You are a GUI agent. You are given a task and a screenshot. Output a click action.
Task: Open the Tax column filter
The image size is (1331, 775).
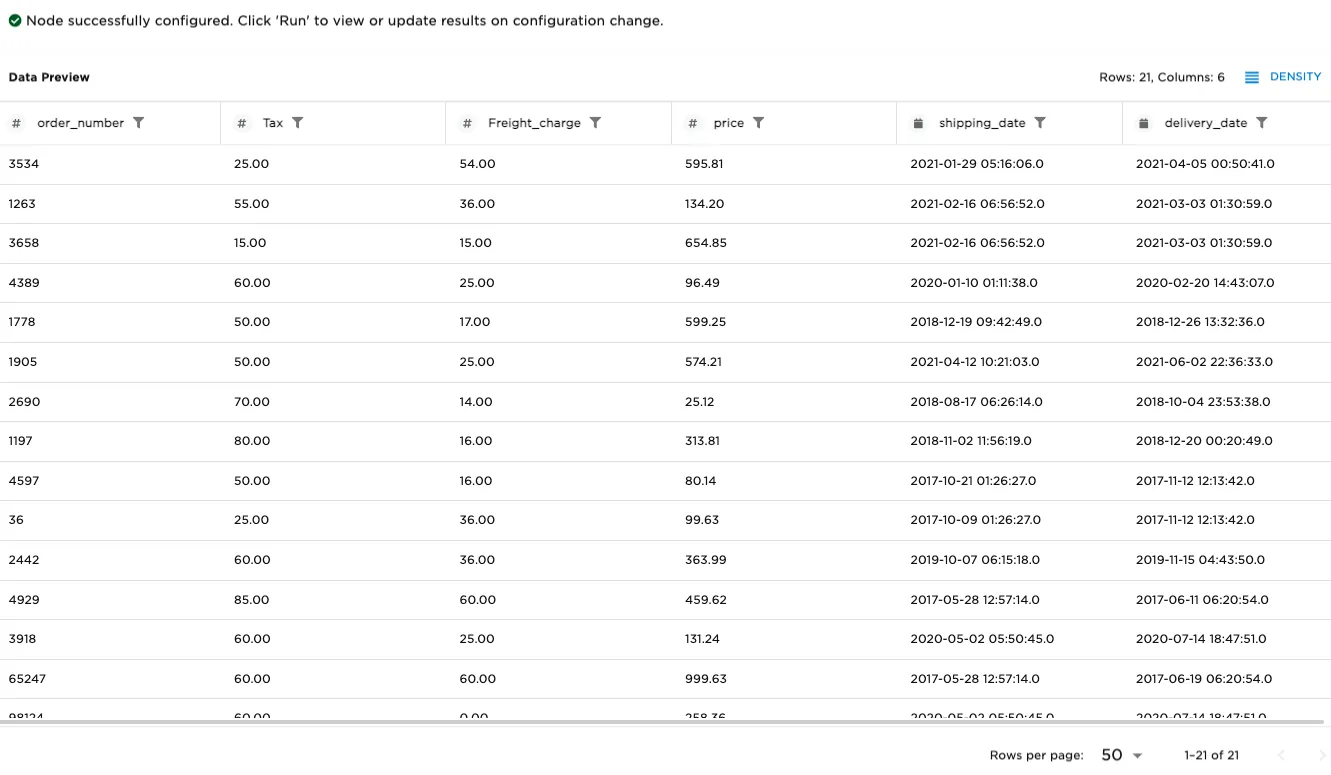click(298, 123)
